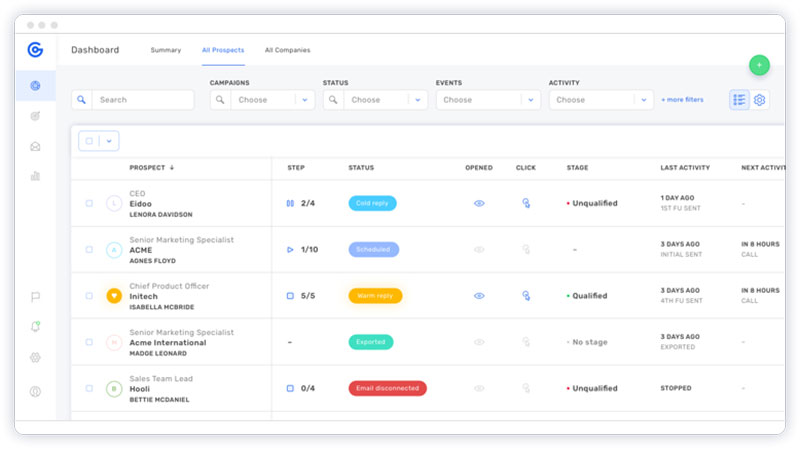Click the Cold reply status badge

[x=372, y=203]
